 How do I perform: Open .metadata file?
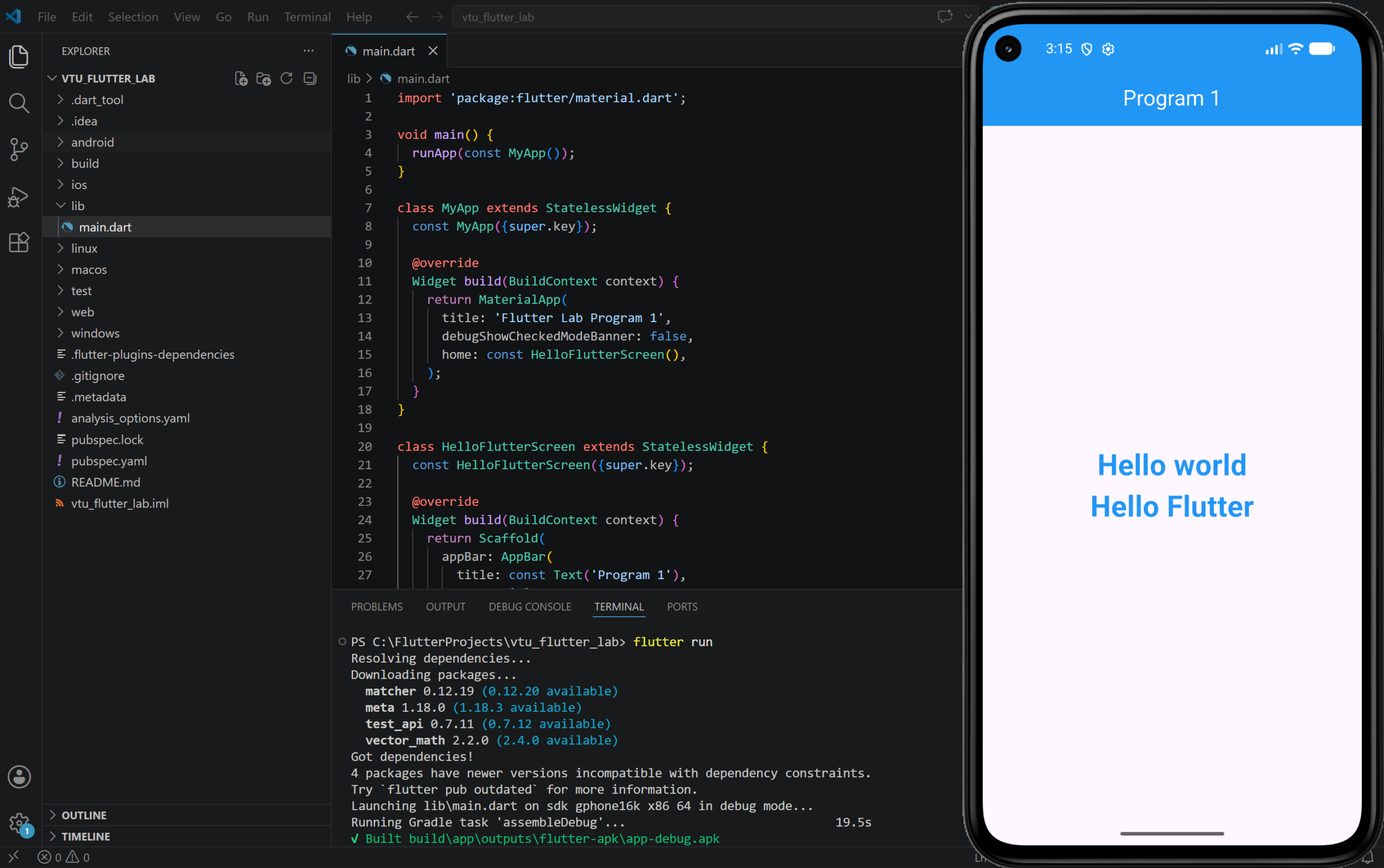(x=98, y=397)
